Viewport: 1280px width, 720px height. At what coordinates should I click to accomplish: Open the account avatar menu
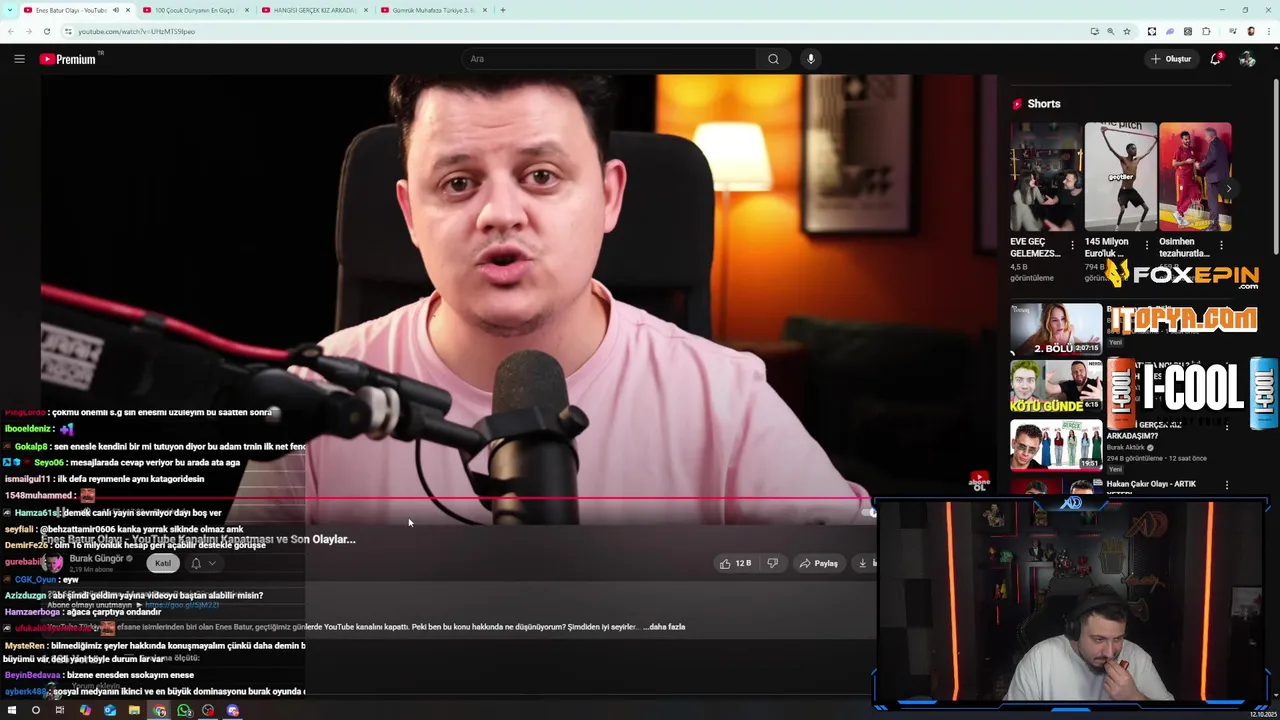[1247, 59]
